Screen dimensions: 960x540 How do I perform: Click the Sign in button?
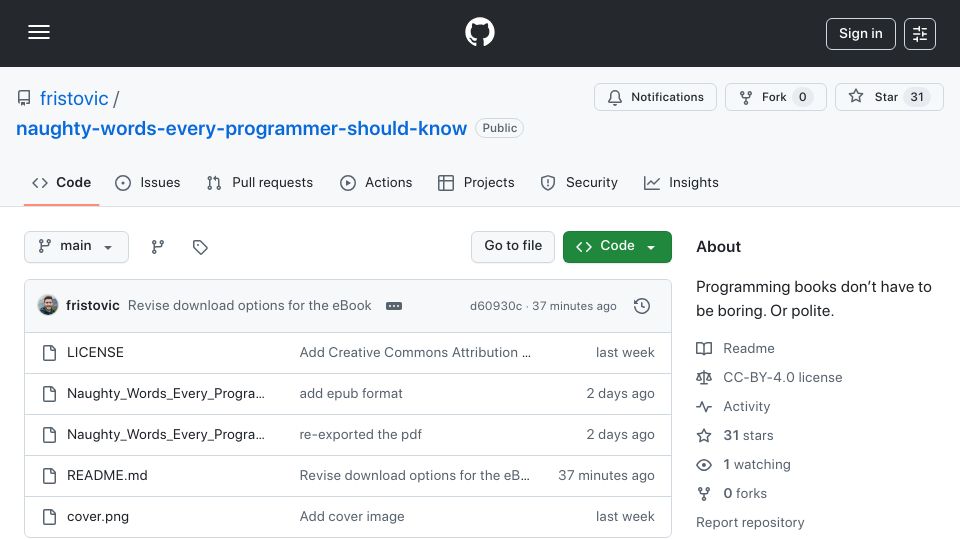pos(860,34)
